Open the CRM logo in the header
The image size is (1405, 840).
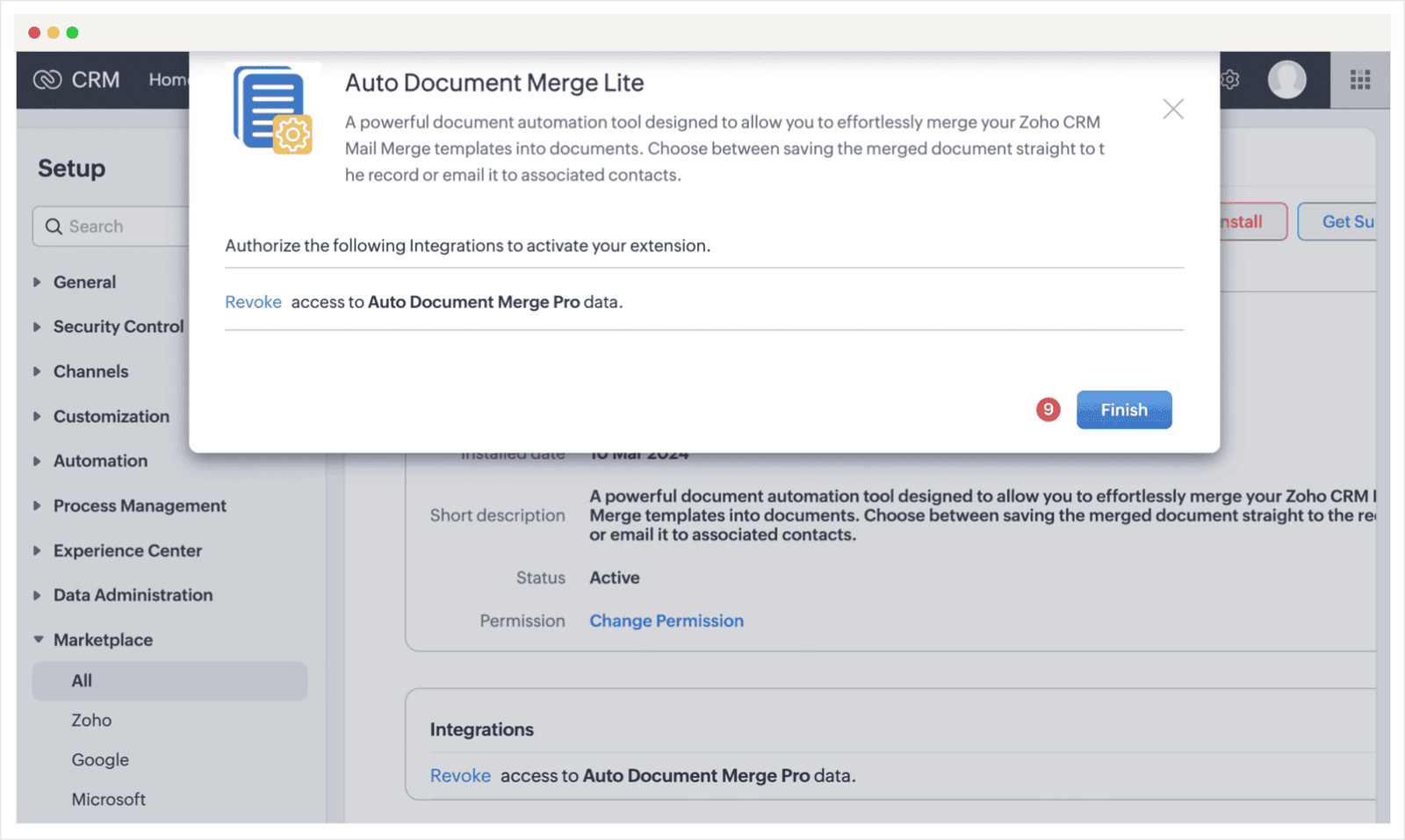(x=76, y=80)
